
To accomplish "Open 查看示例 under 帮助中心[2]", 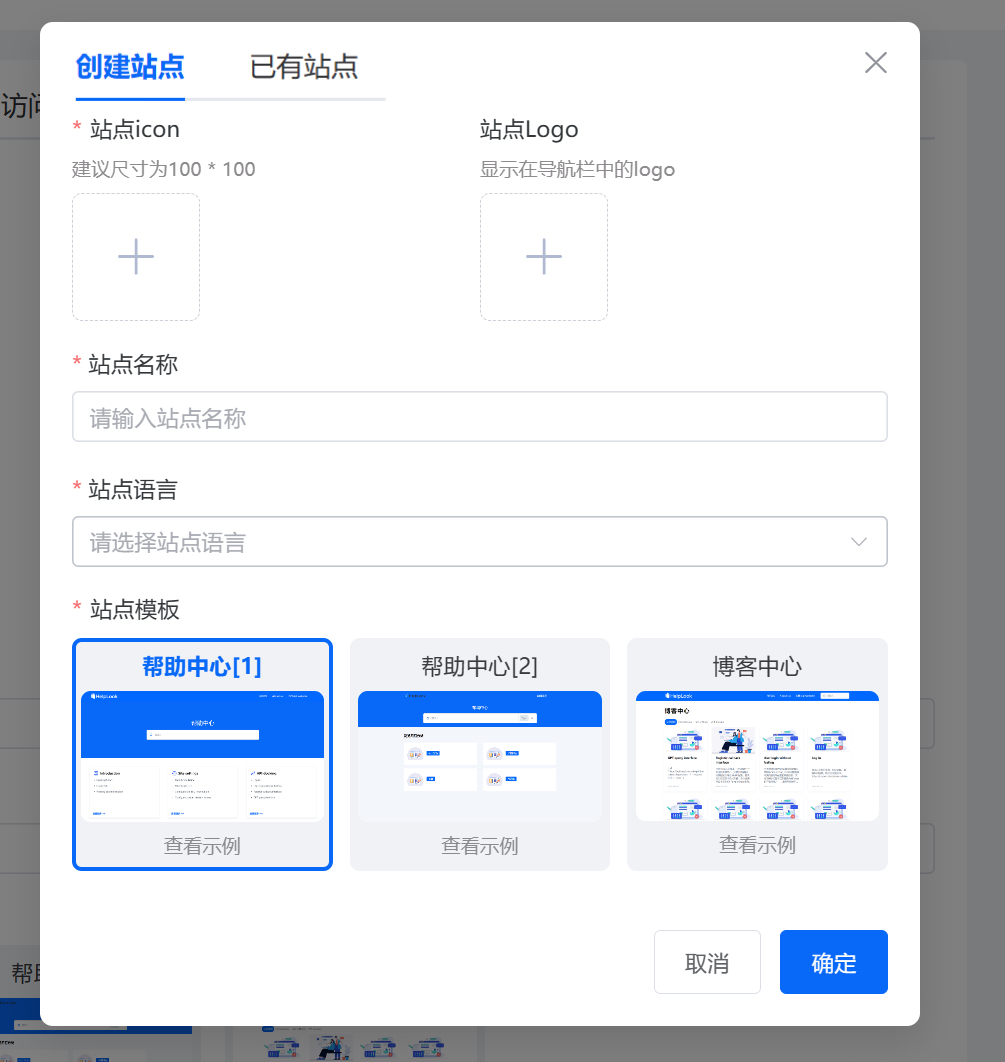I will [479, 846].
